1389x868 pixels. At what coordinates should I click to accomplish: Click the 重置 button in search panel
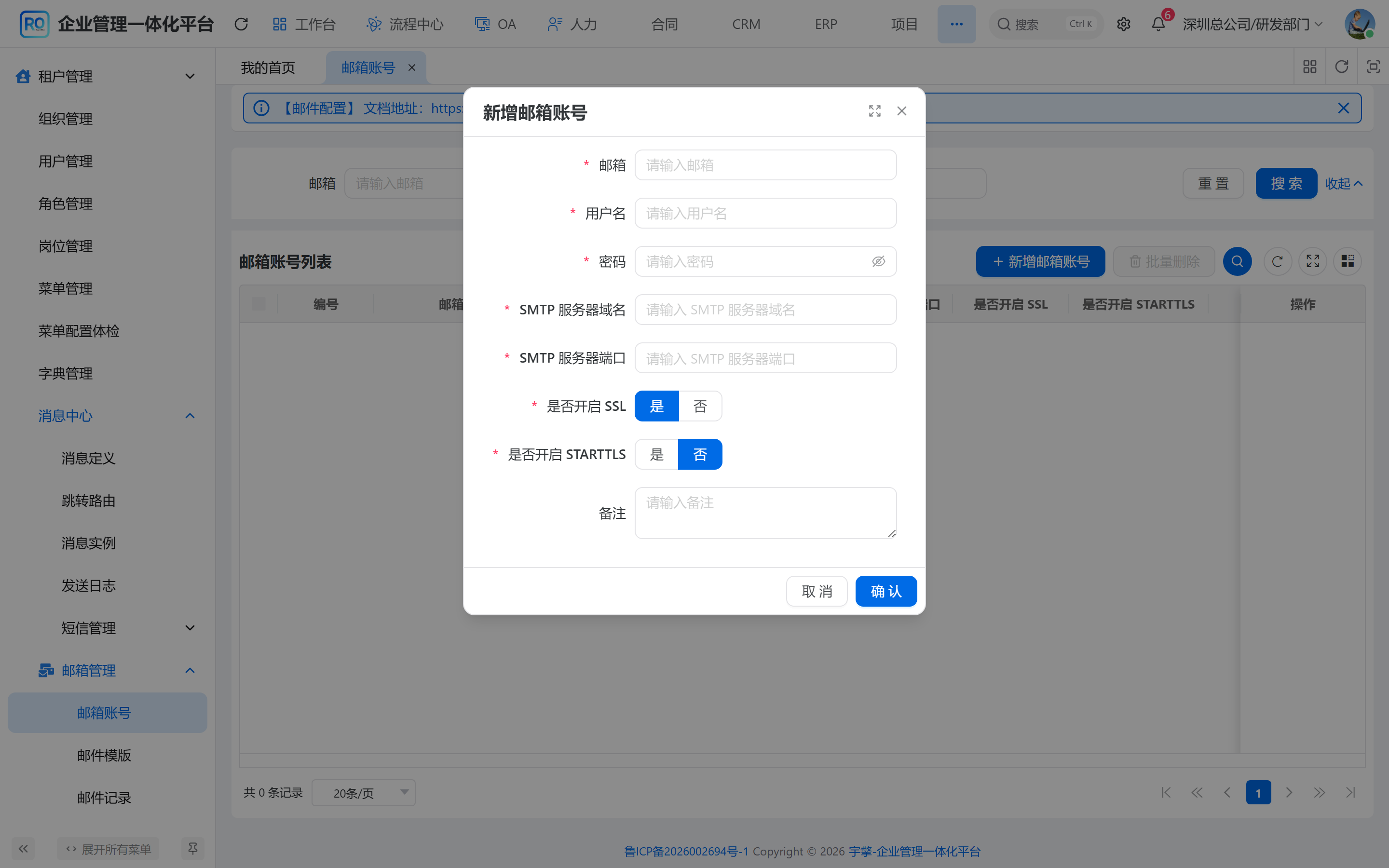(x=1213, y=184)
